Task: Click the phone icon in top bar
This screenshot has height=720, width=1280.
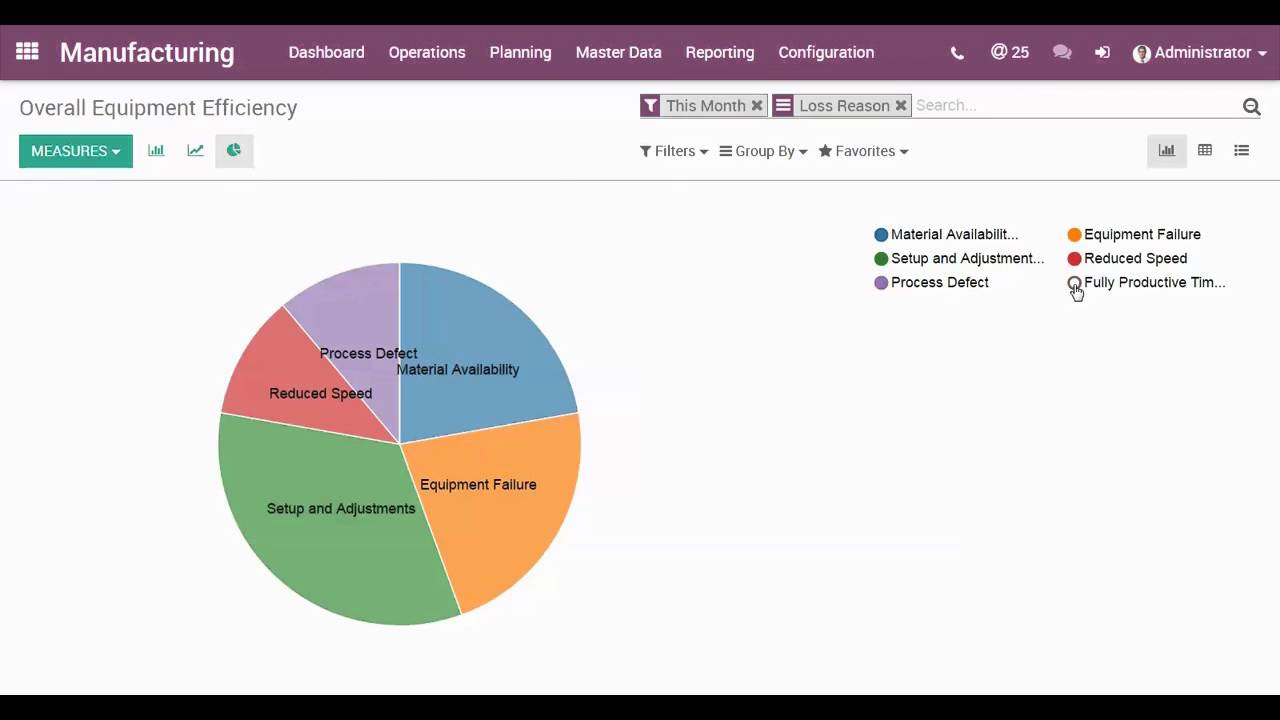Action: pyautogui.click(x=957, y=53)
